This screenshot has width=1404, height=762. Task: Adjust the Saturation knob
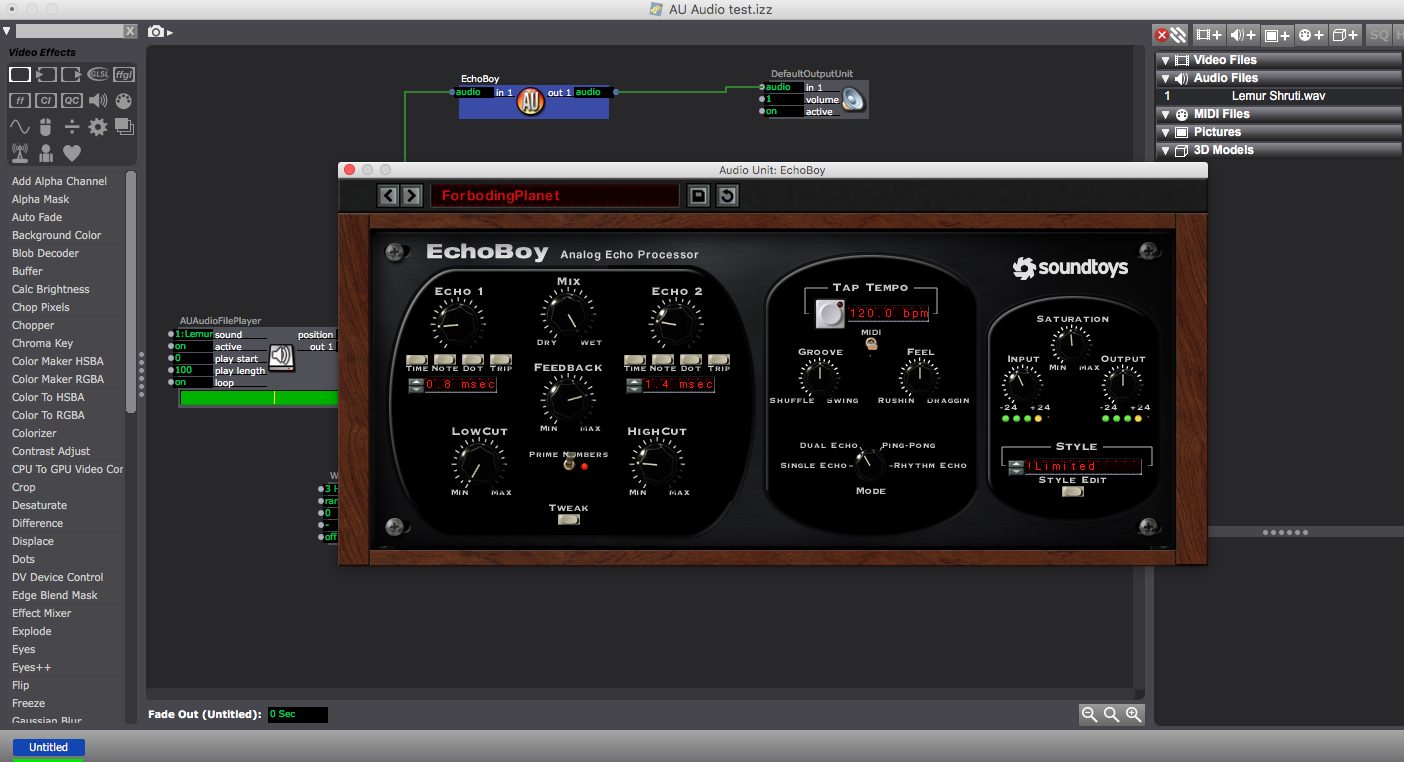pos(1072,345)
